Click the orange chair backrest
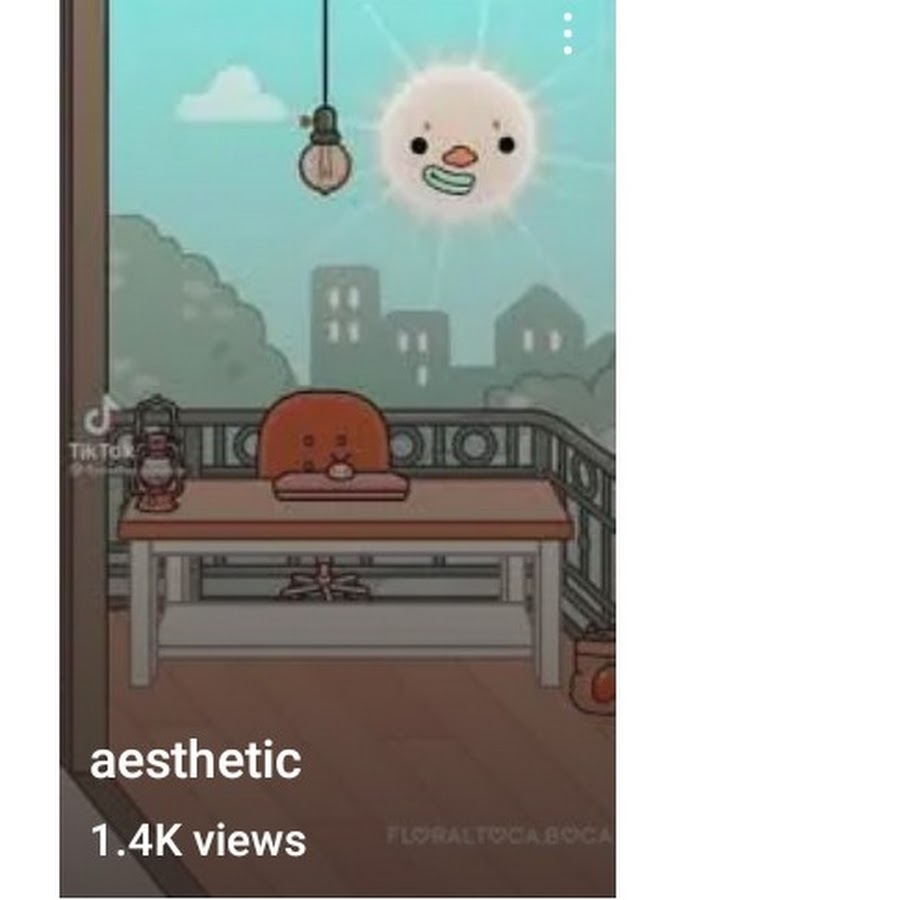The width and height of the screenshot is (900, 900). [325, 432]
